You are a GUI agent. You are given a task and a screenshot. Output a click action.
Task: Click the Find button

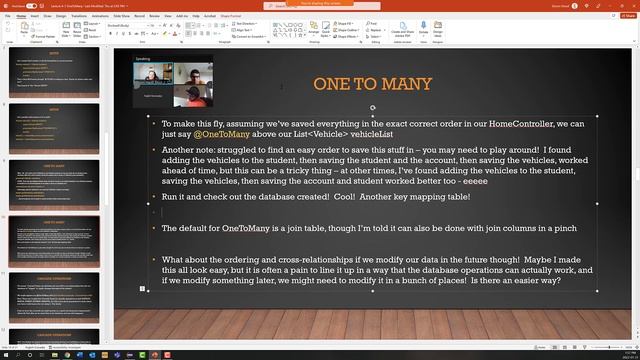tap(371, 24)
